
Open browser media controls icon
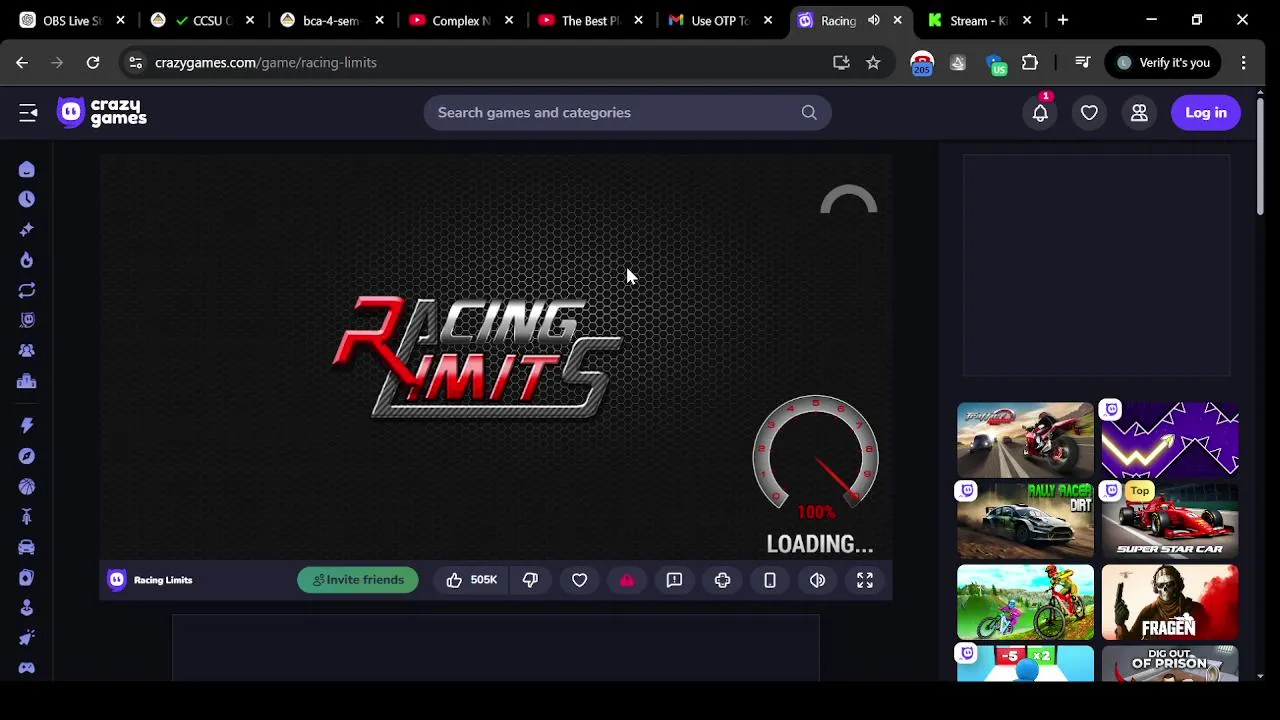[1082, 62]
